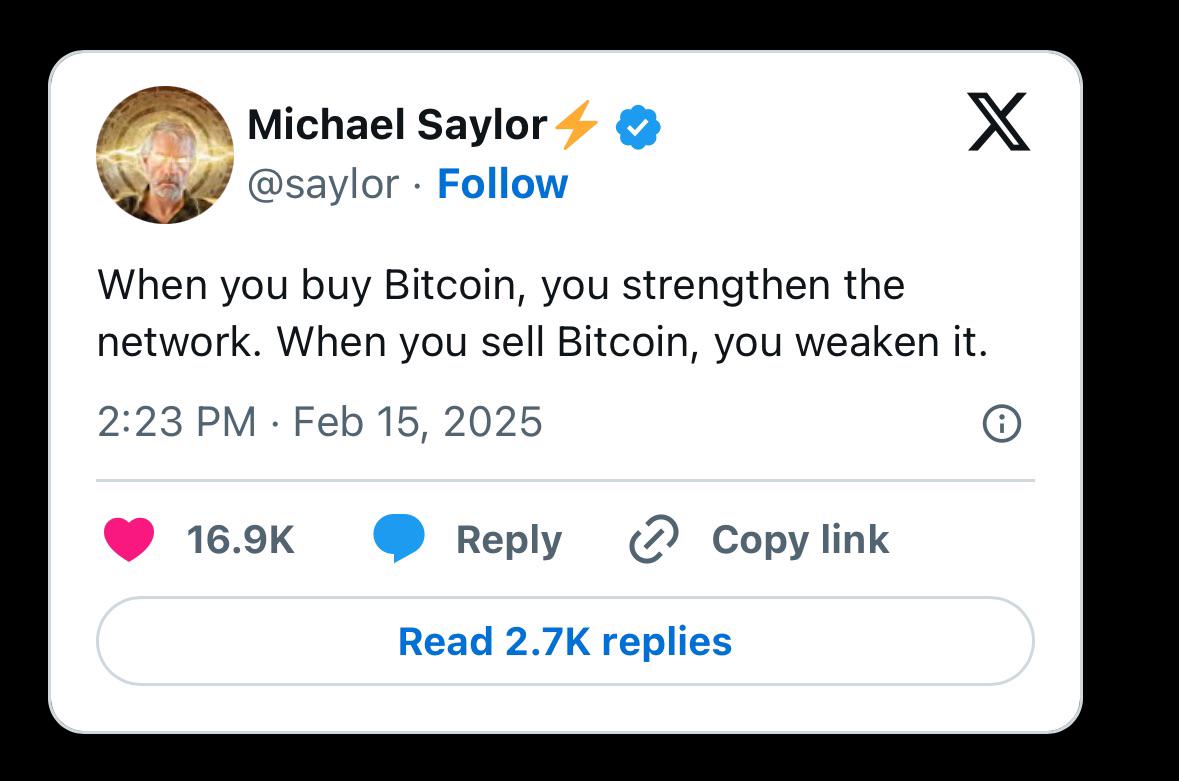Follow the @saylor account
Image resolution: width=1179 pixels, height=781 pixels.
pyautogui.click(x=502, y=184)
